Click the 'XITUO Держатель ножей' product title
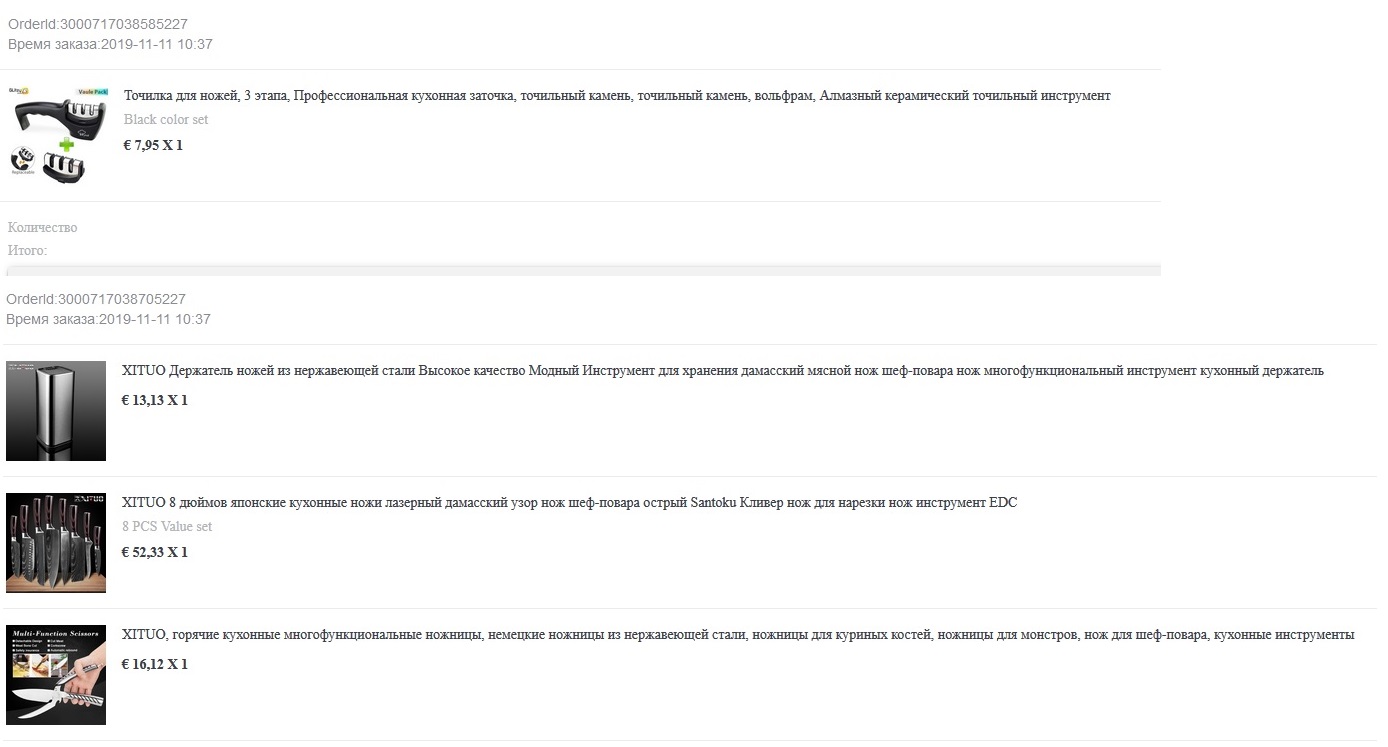This screenshot has width=1388, height=747. [722, 371]
